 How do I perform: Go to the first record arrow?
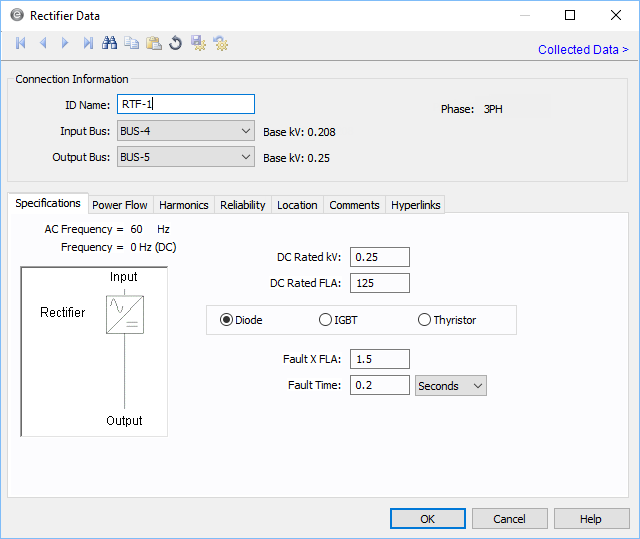[x=21, y=43]
